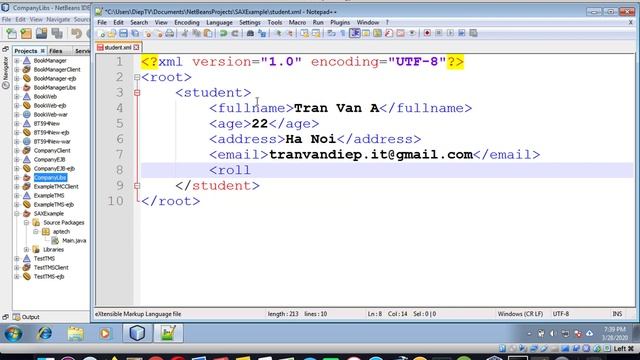The image size is (640, 360).
Task: Open the Function List toolbar icon
Action: (x=389, y=33)
